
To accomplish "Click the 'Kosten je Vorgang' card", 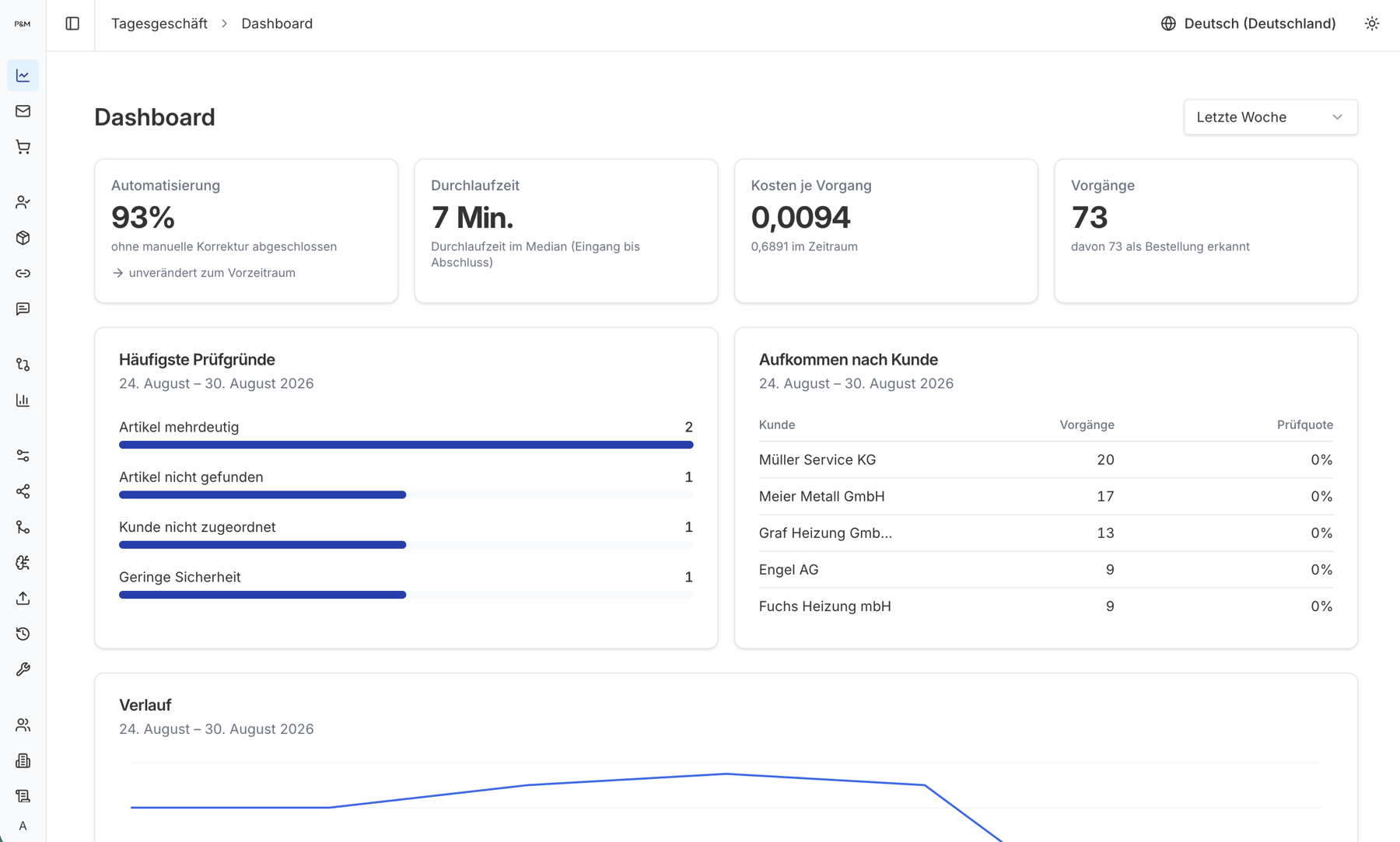I will pos(886,231).
